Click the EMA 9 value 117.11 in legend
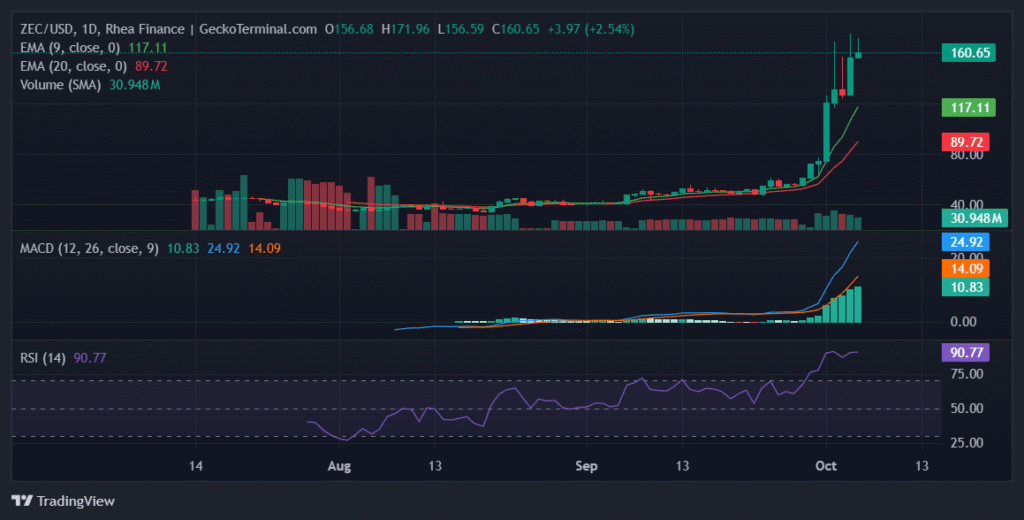Screen dimensions: 1024x520 (148, 48)
